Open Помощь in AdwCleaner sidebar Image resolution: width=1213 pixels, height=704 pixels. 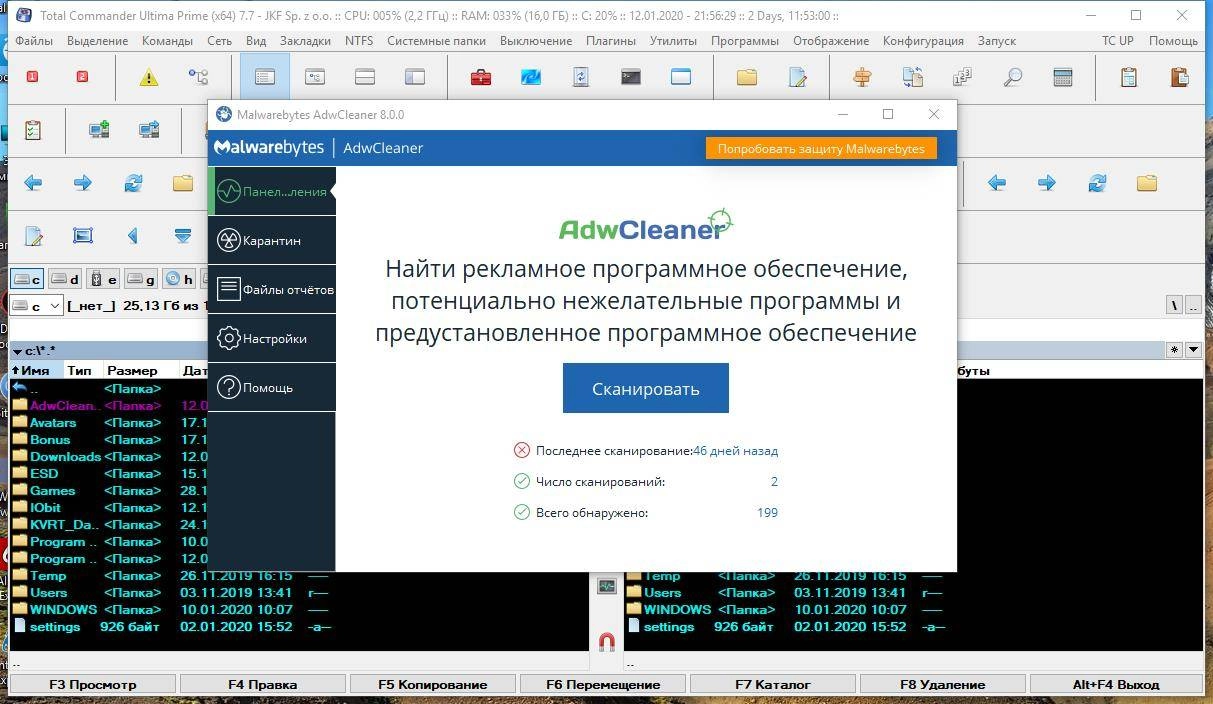coord(271,387)
